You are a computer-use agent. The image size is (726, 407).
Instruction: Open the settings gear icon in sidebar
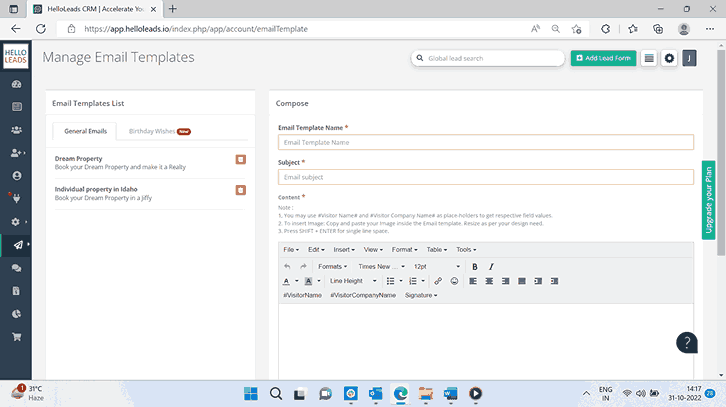(16, 222)
